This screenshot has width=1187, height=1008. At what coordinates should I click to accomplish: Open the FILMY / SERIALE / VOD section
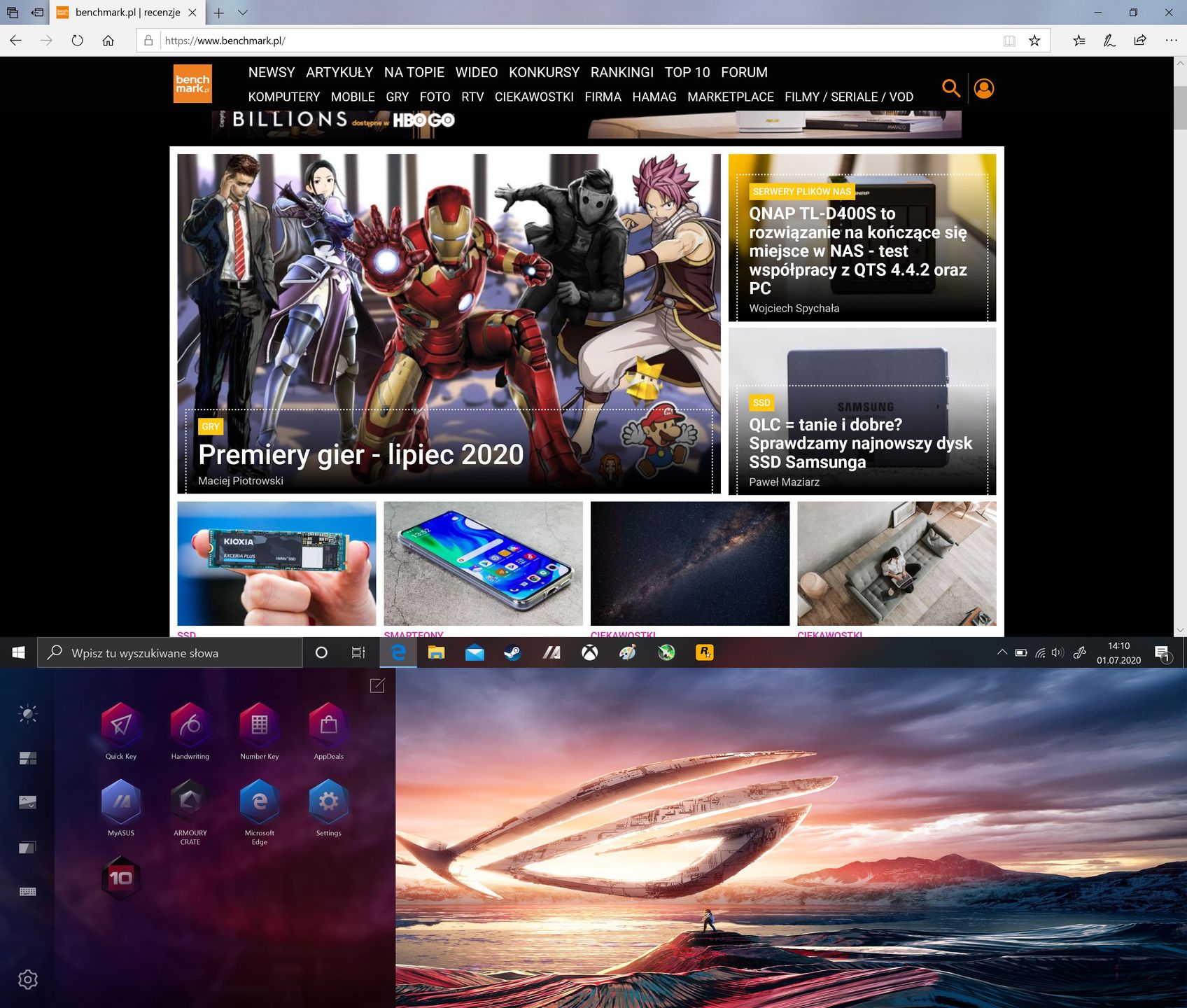pyautogui.click(x=849, y=97)
